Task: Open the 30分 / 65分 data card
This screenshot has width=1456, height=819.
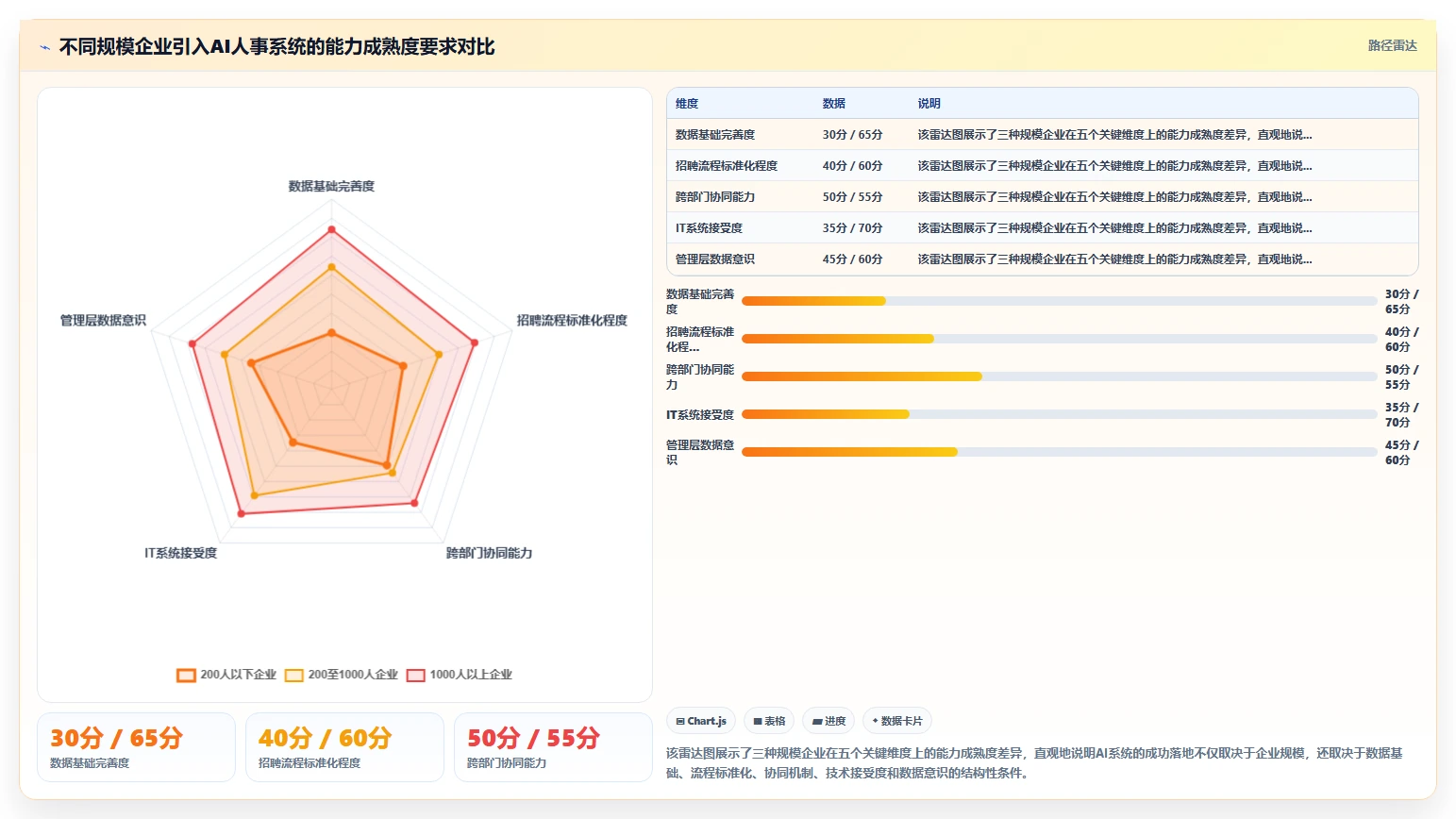Action: point(136,747)
